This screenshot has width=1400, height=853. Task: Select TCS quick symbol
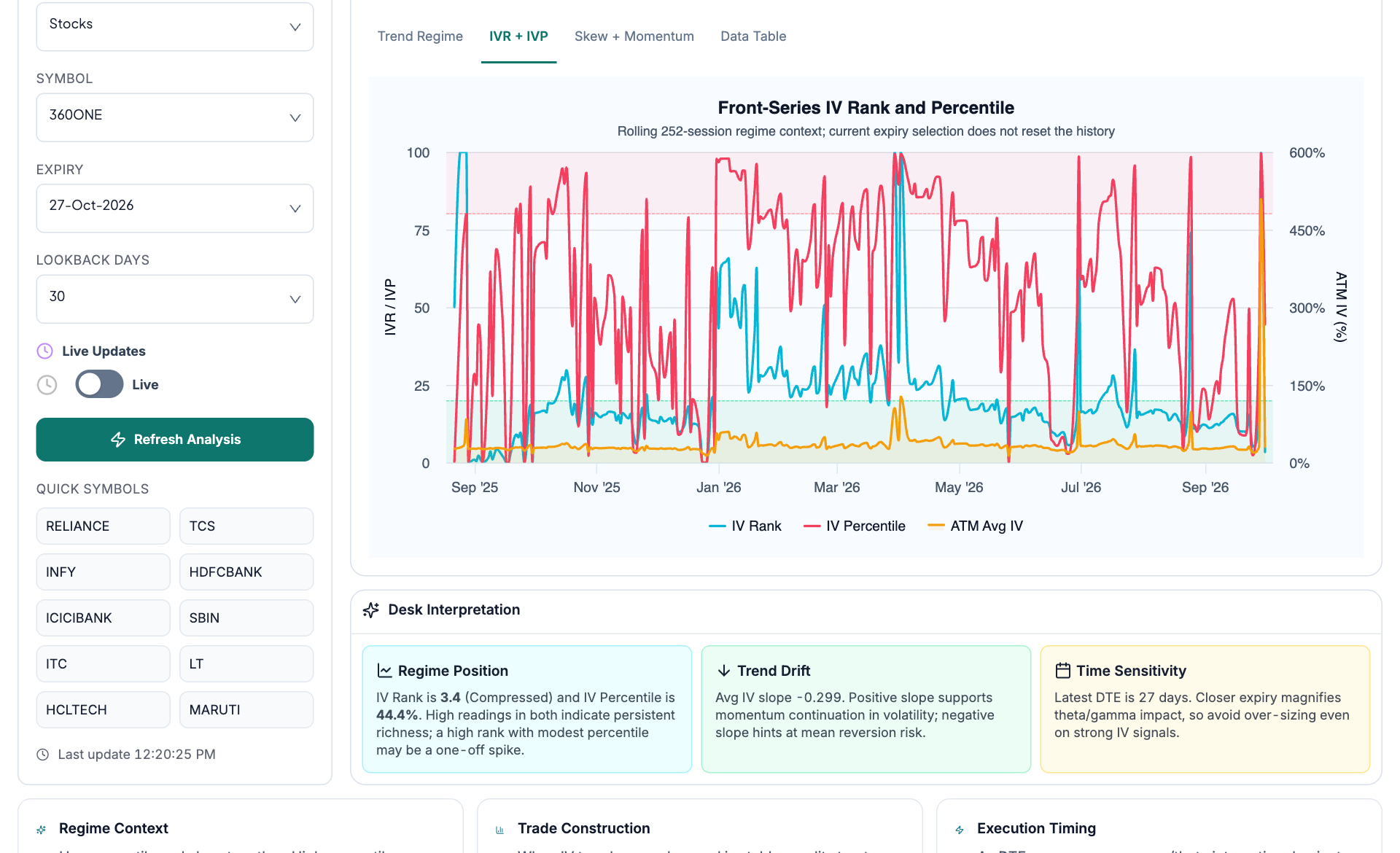pyautogui.click(x=246, y=526)
